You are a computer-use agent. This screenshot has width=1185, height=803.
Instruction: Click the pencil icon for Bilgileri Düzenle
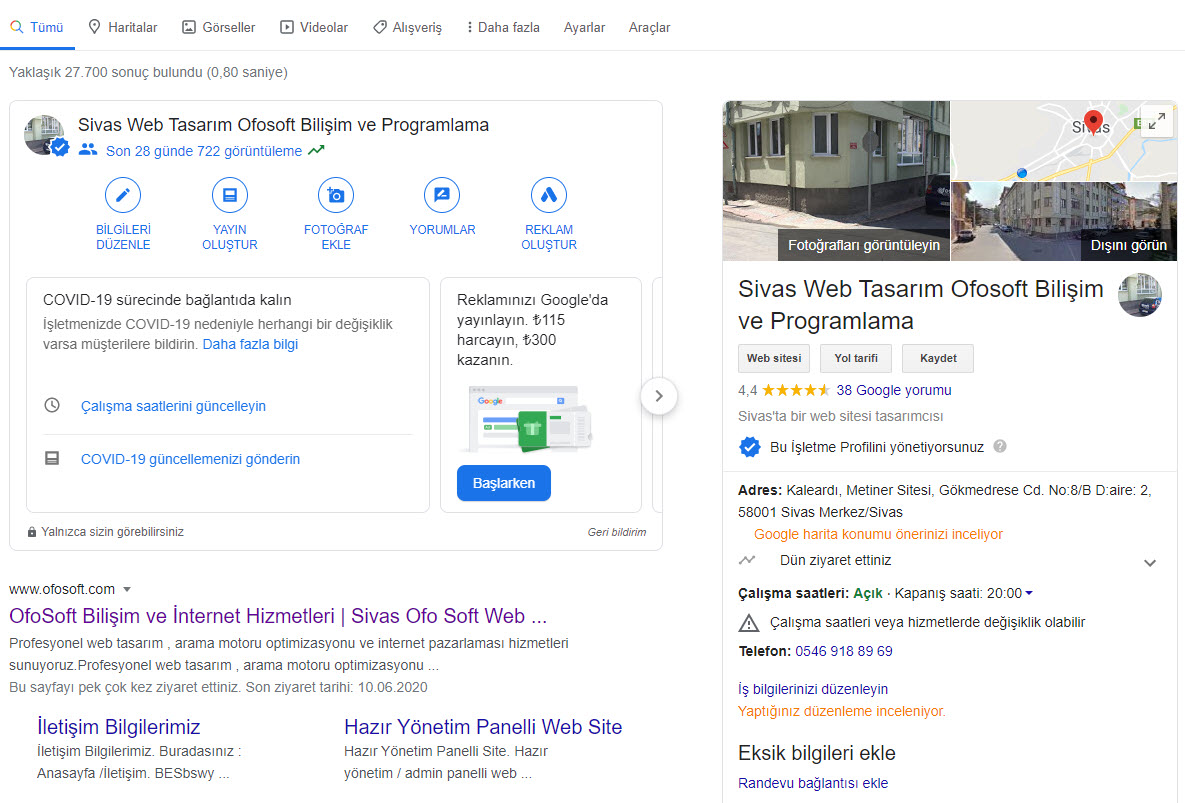[123, 195]
